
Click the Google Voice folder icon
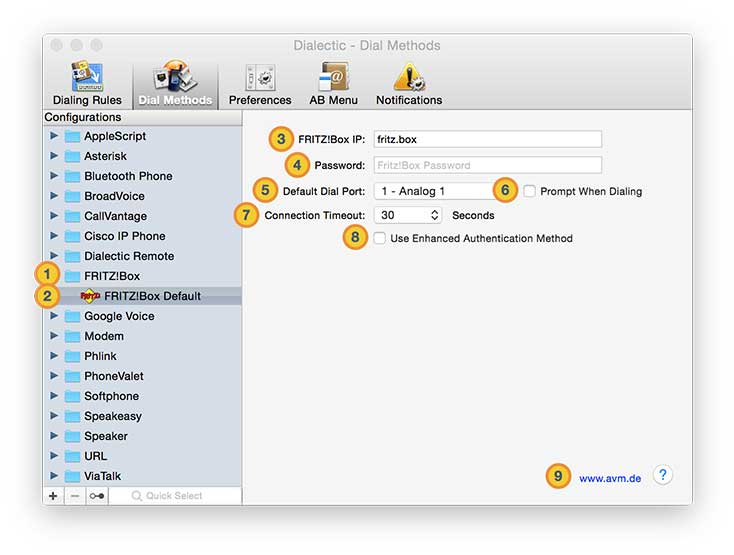pos(72,316)
